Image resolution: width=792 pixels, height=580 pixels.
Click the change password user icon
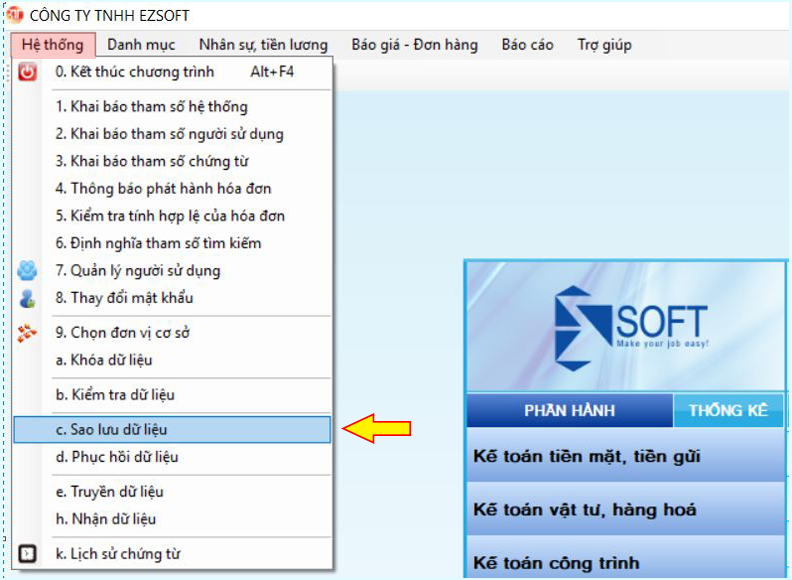click(27, 298)
